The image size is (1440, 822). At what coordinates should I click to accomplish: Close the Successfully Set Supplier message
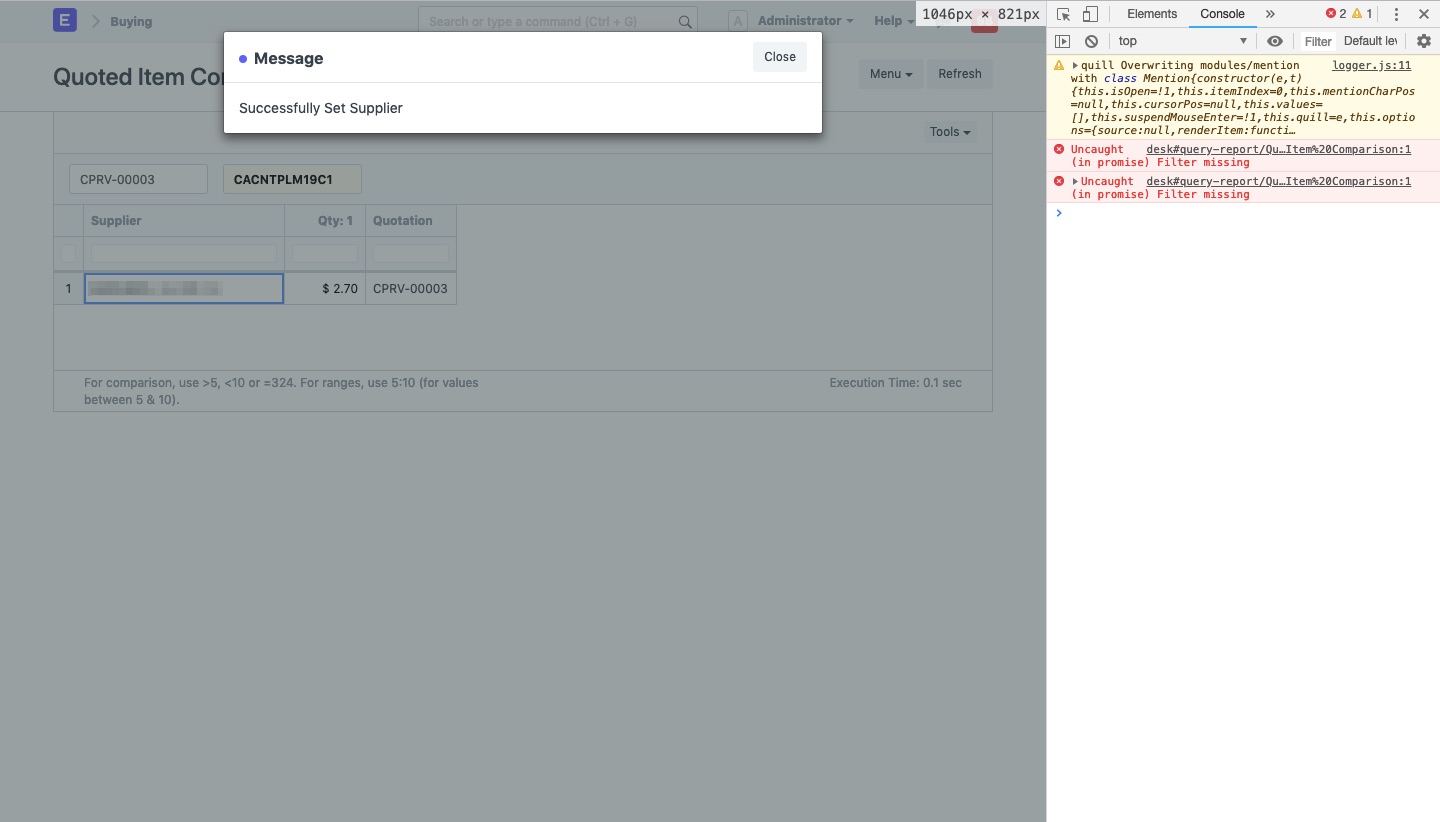tap(779, 57)
